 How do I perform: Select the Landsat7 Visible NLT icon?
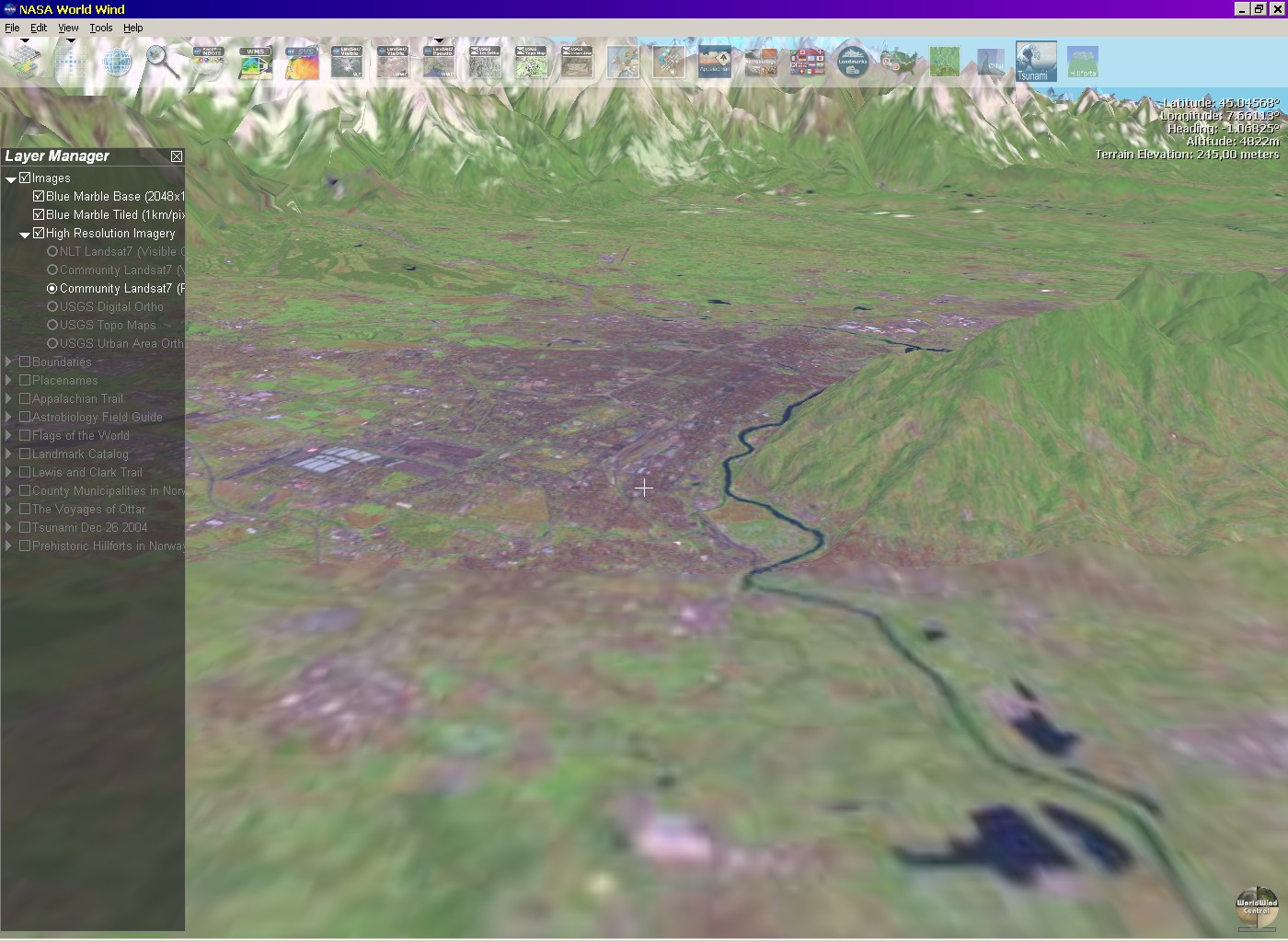pyautogui.click(x=347, y=62)
